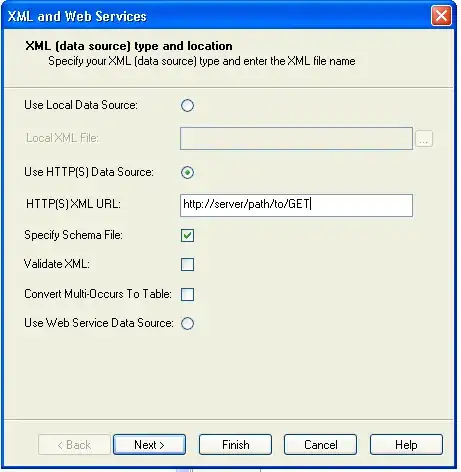This screenshot has height=472, width=461.
Task: Click inside the HTTP(S) XML URL field
Action: [296, 205]
